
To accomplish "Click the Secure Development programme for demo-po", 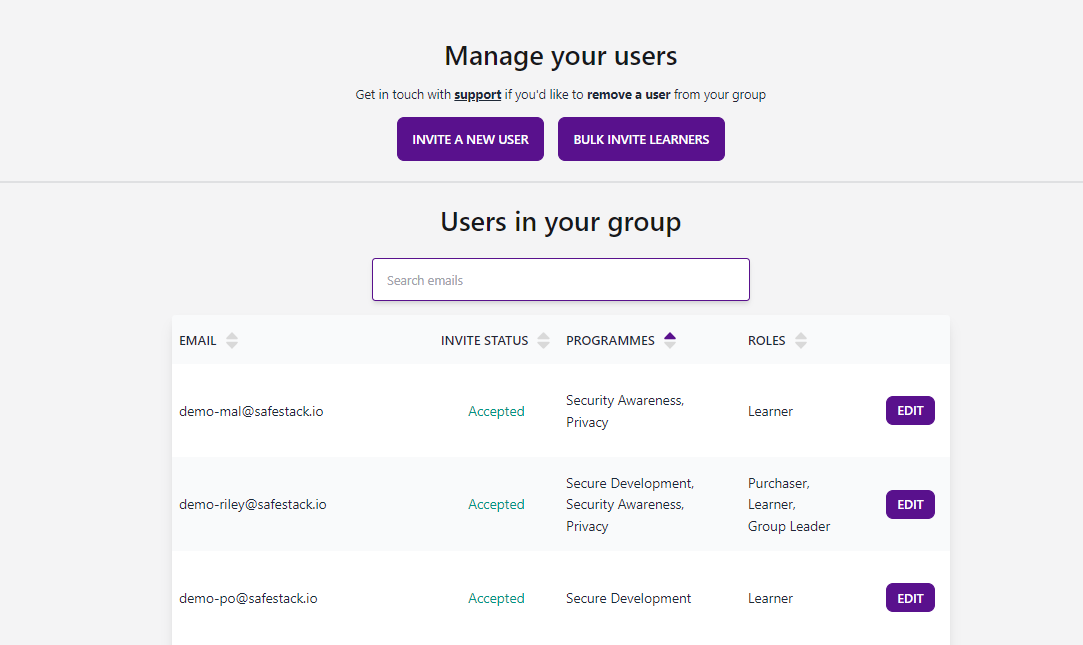I will click(628, 599).
